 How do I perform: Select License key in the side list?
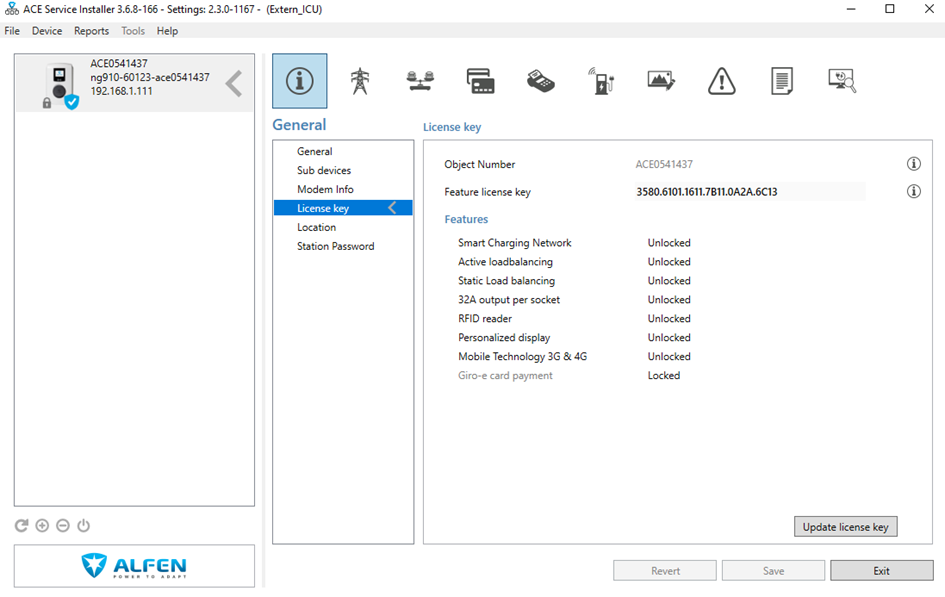[343, 208]
